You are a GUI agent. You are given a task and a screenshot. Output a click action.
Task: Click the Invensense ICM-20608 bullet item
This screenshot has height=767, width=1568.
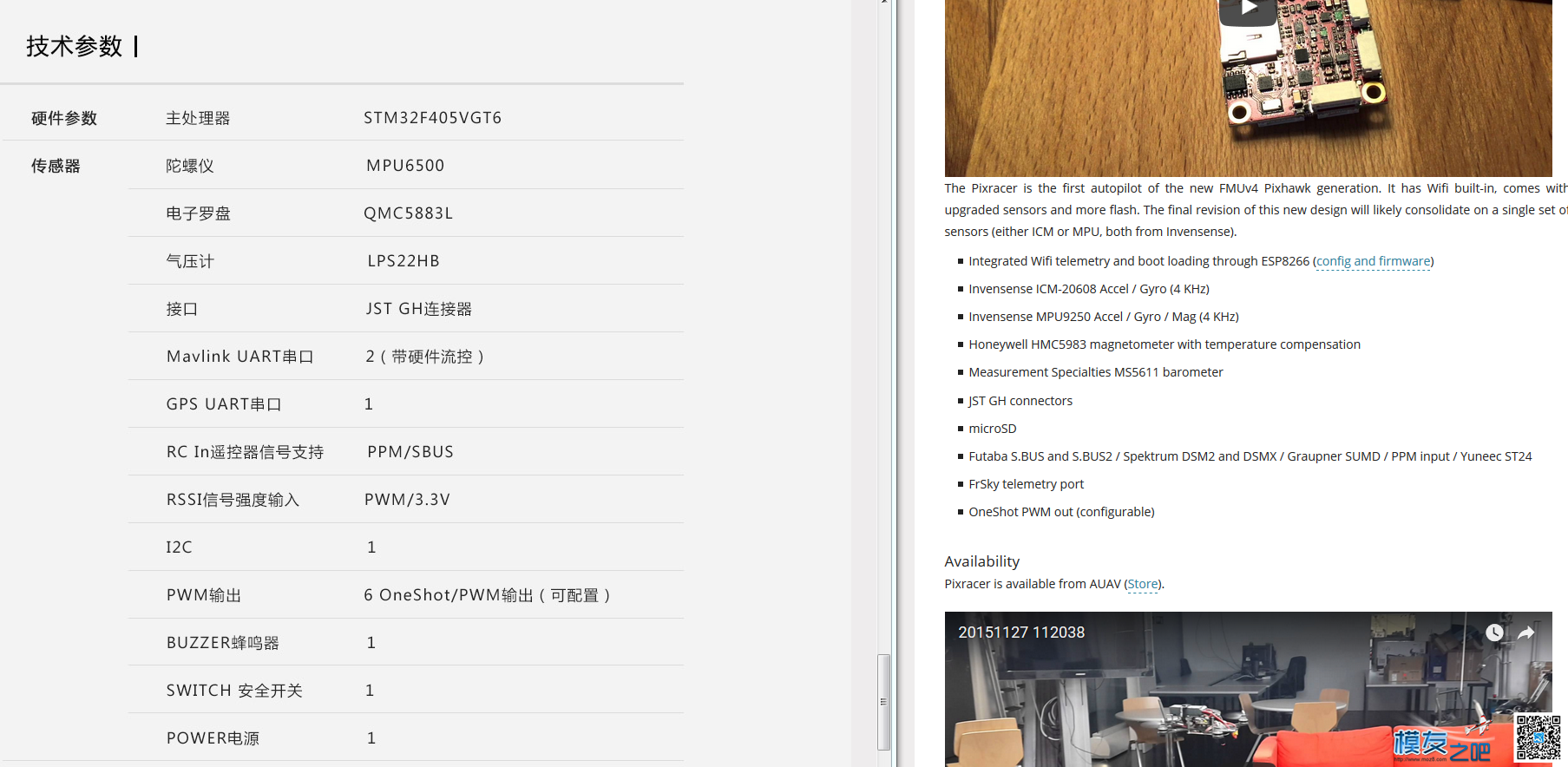point(1088,289)
